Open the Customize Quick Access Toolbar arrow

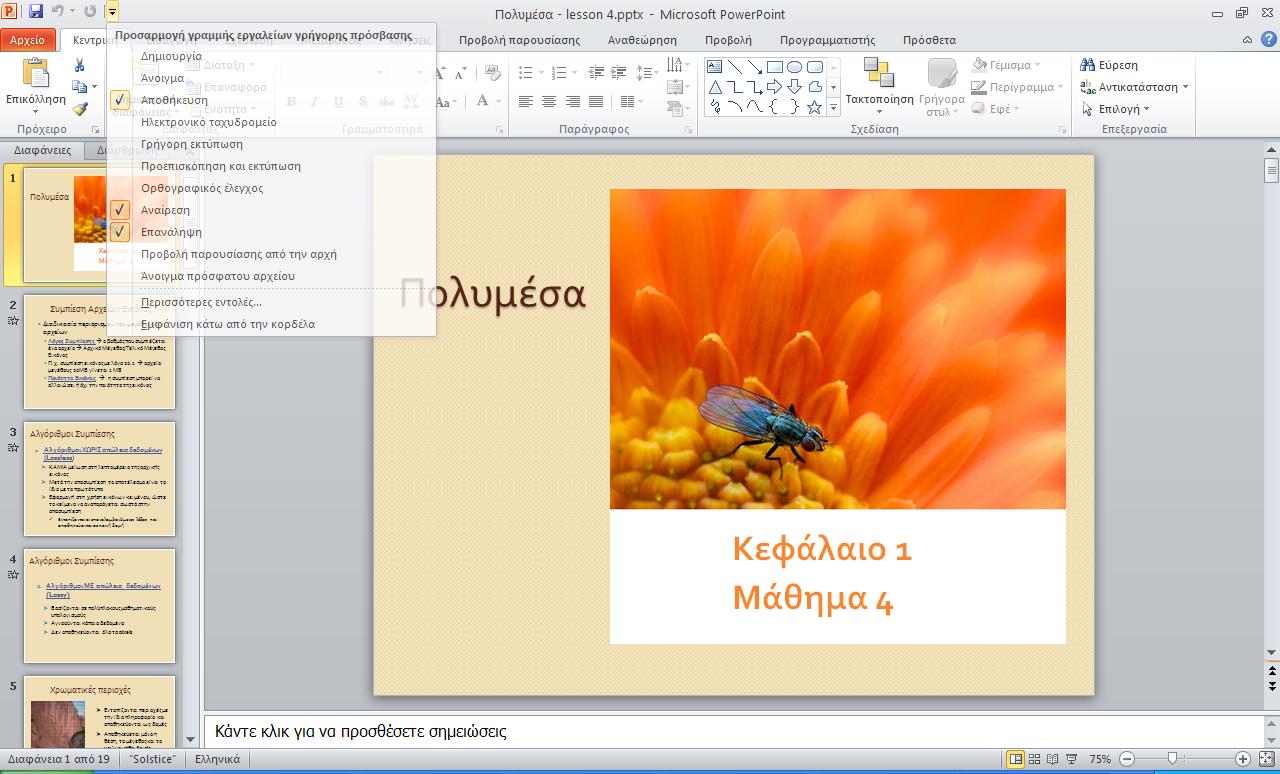click(x=112, y=11)
